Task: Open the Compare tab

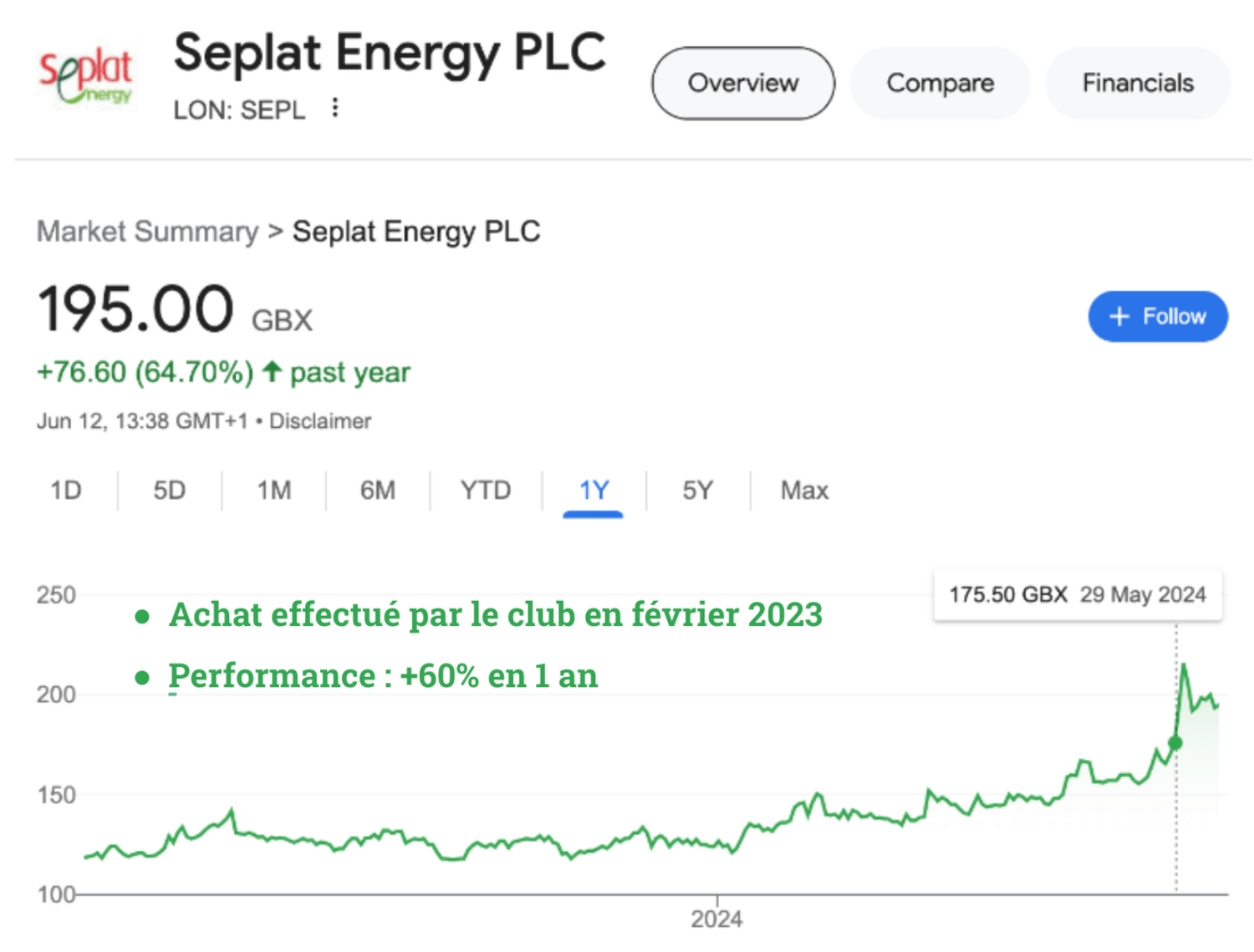Action: click(x=940, y=83)
